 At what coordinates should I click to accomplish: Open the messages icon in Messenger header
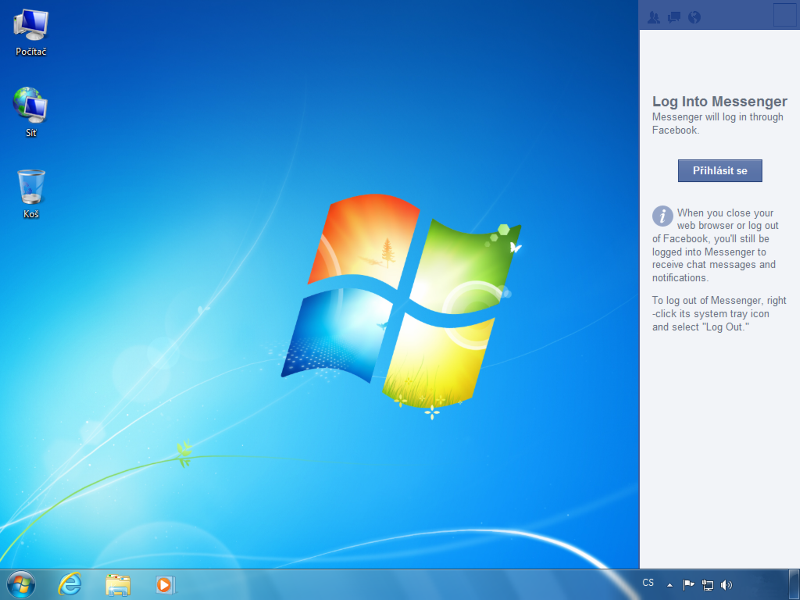click(674, 17)
